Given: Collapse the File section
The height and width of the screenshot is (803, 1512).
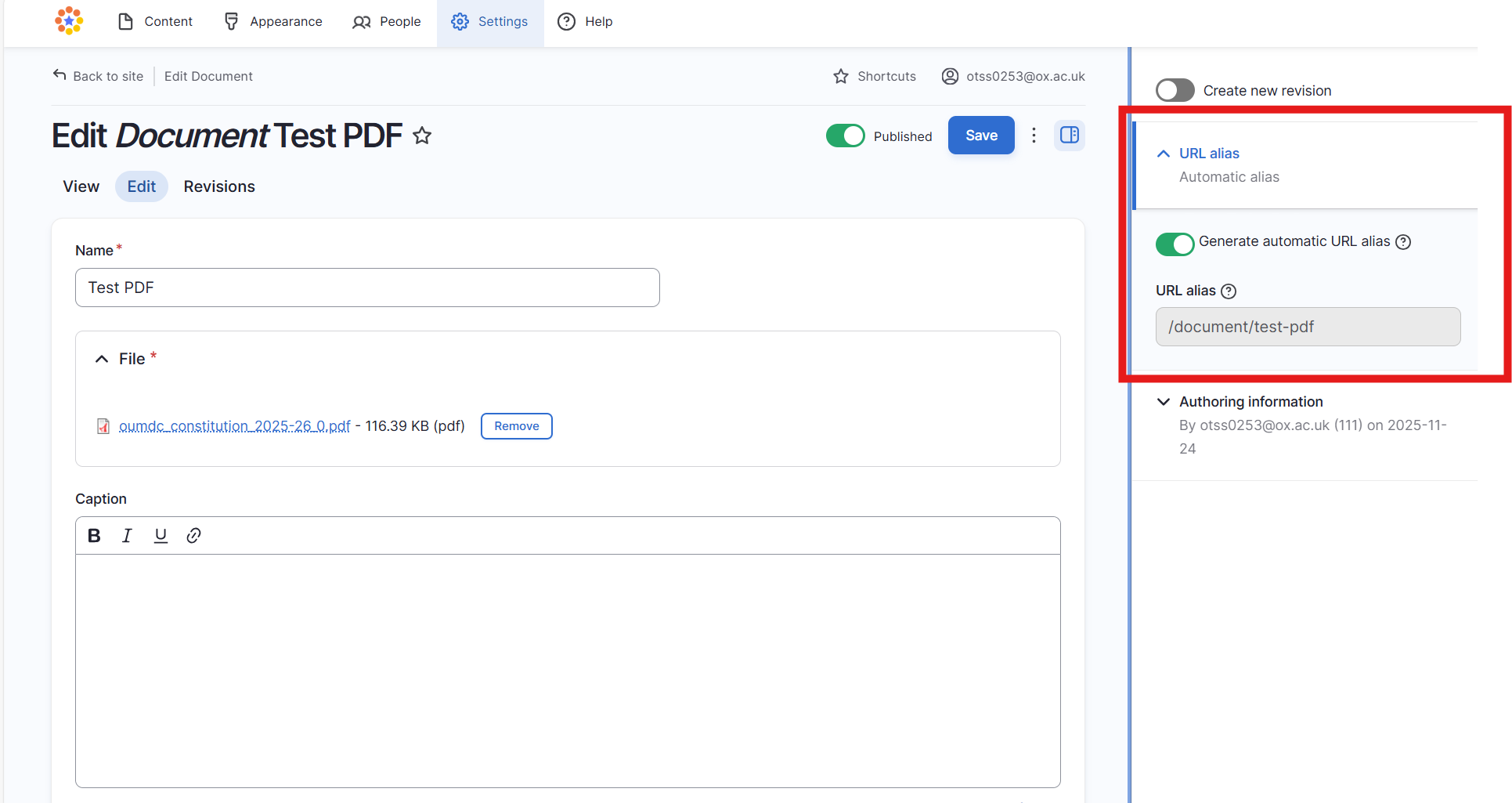Looking at the screenshot, I should tap(102, 359).
